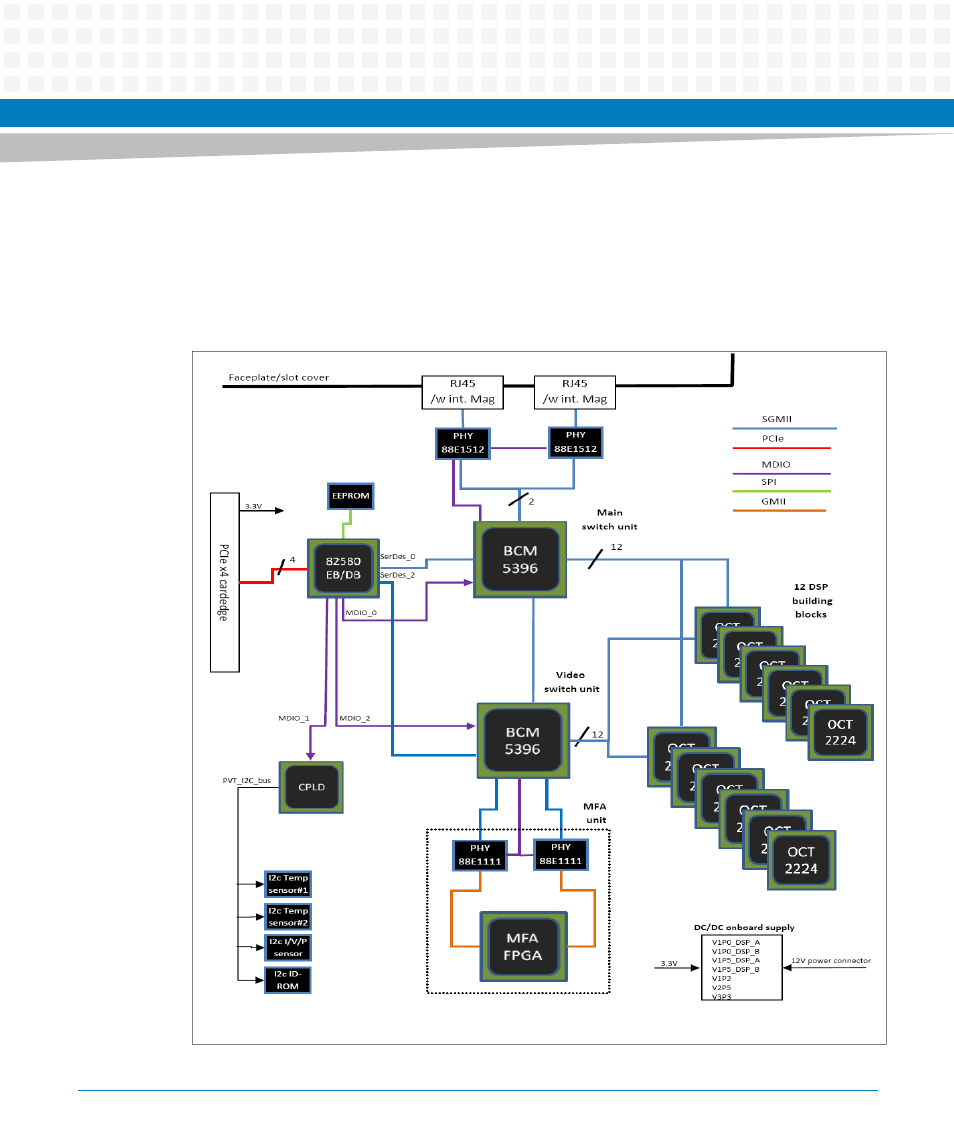The image size is (954, 1145).
Task: Click the '3.3V' label beside DC/DC supply box
Action: click(669, 964)
